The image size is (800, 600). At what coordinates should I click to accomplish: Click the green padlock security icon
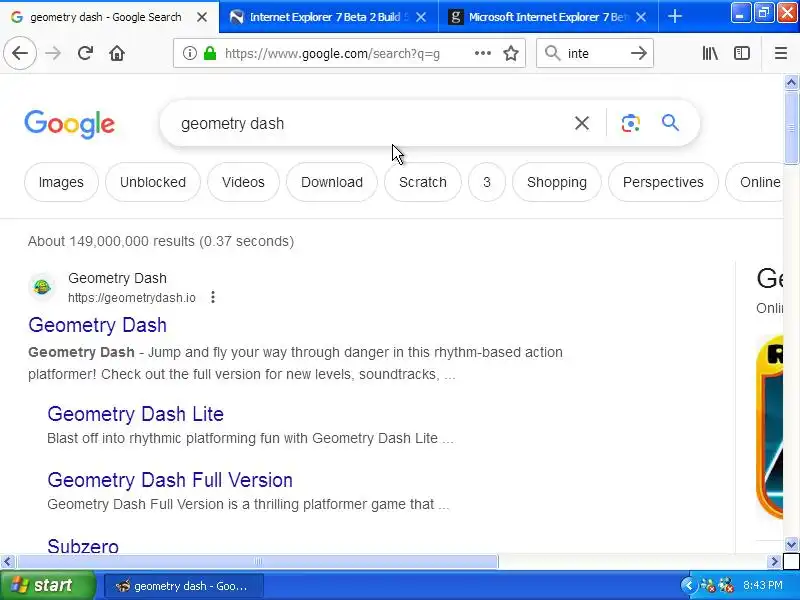tap(210, 53)
